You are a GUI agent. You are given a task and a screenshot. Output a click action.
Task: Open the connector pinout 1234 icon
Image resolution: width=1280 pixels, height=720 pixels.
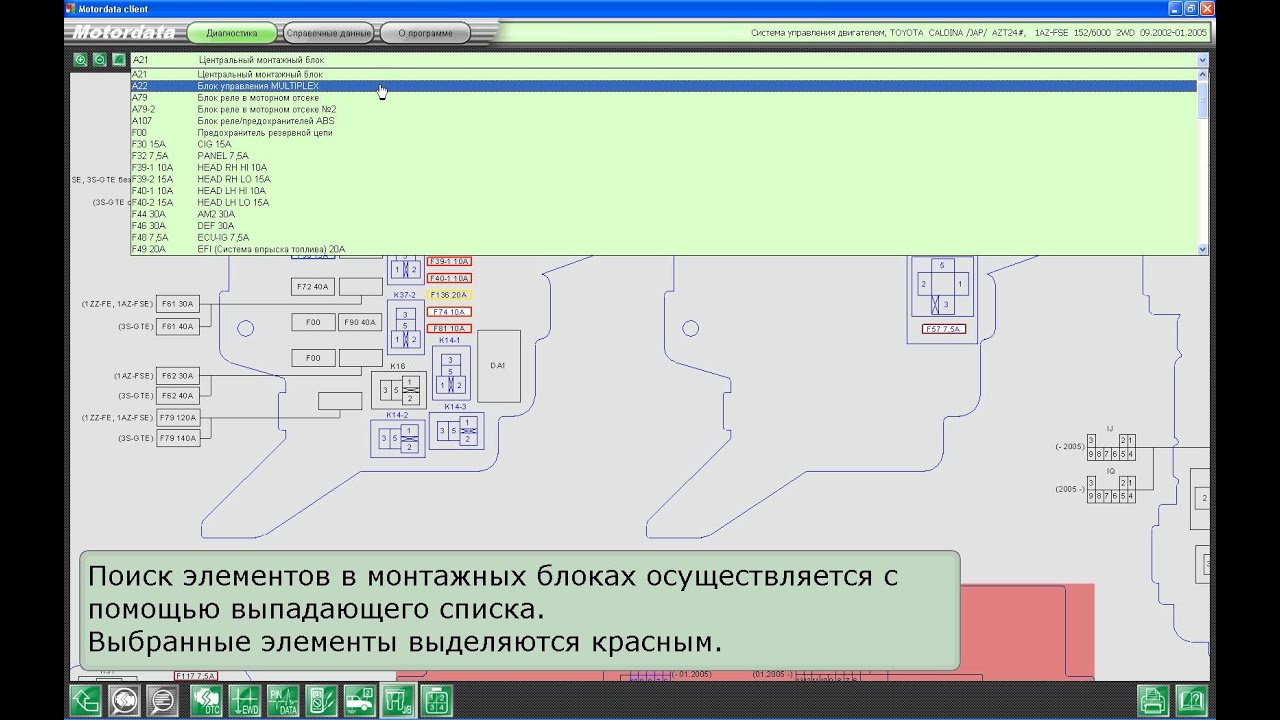pyautogui.click(x=436, y=700)
